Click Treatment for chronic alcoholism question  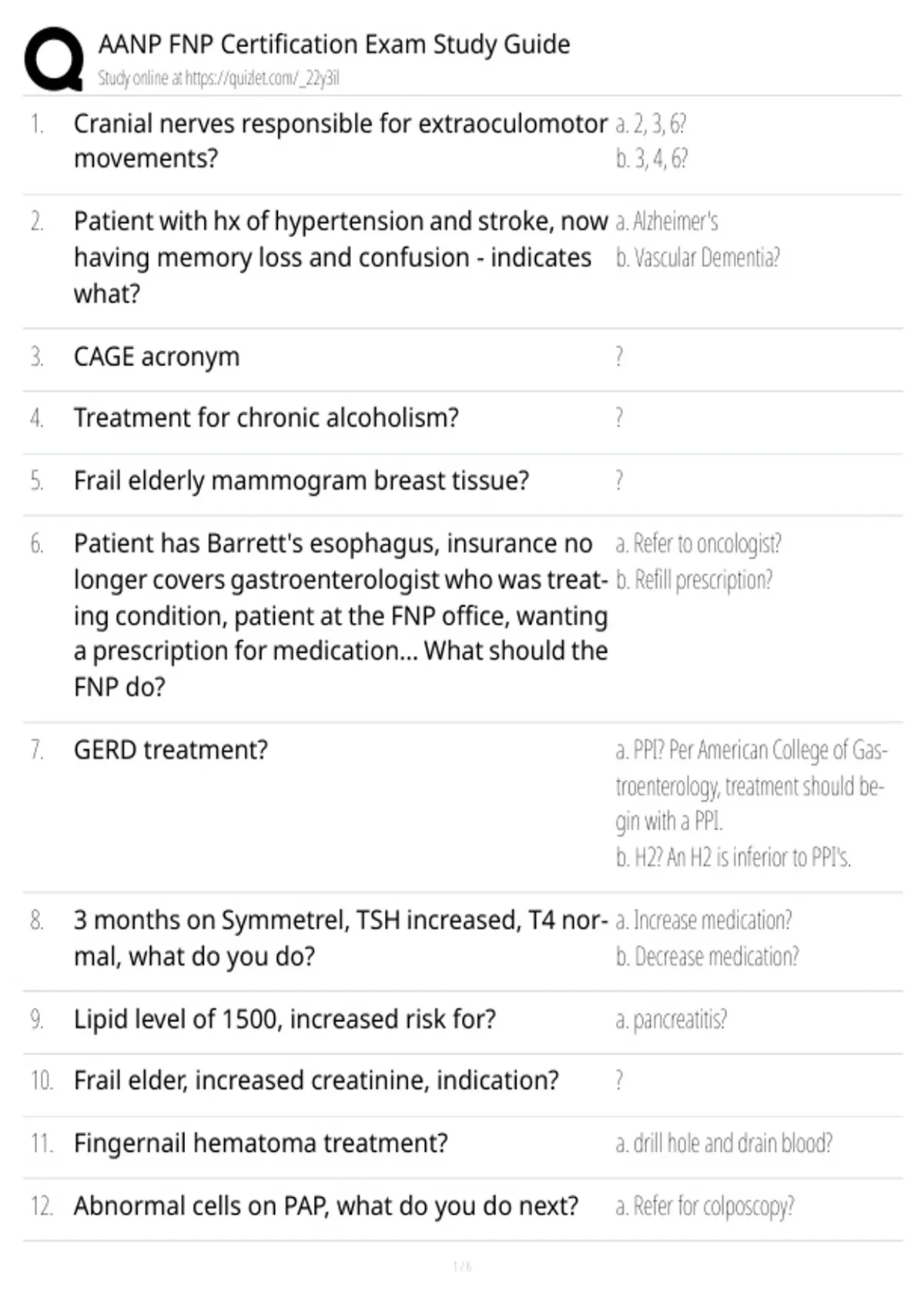[x=266, y=417]
